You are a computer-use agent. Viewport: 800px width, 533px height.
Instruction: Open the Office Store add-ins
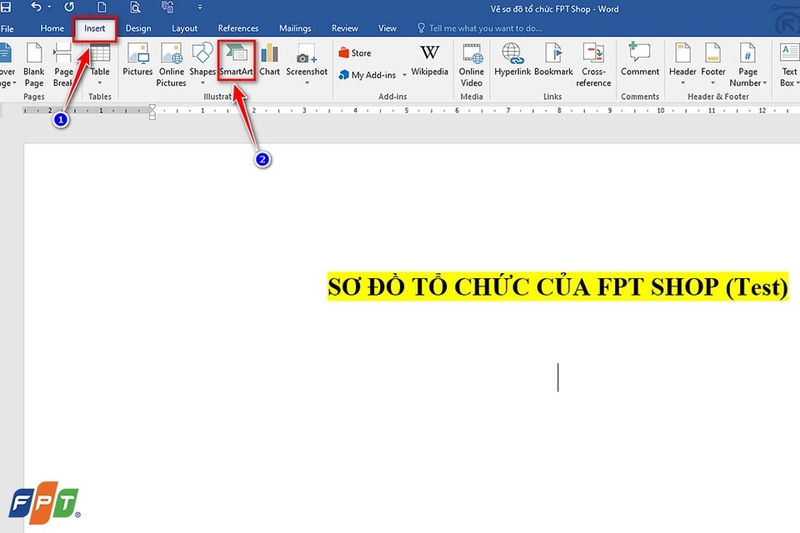(355, 53)
